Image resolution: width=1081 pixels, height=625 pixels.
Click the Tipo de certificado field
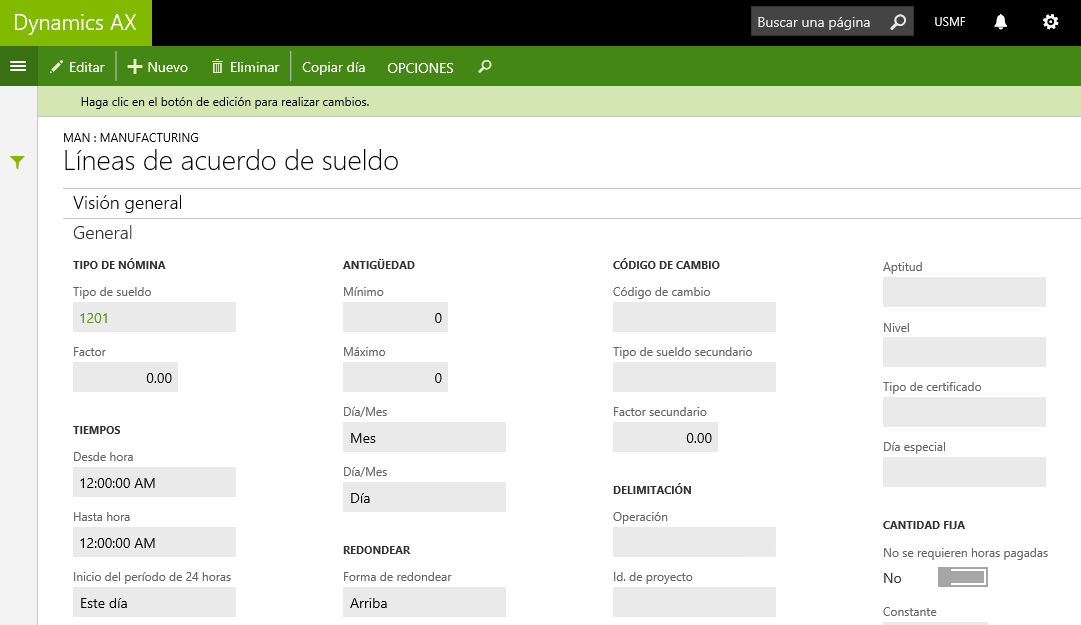(x=964, y=412)
